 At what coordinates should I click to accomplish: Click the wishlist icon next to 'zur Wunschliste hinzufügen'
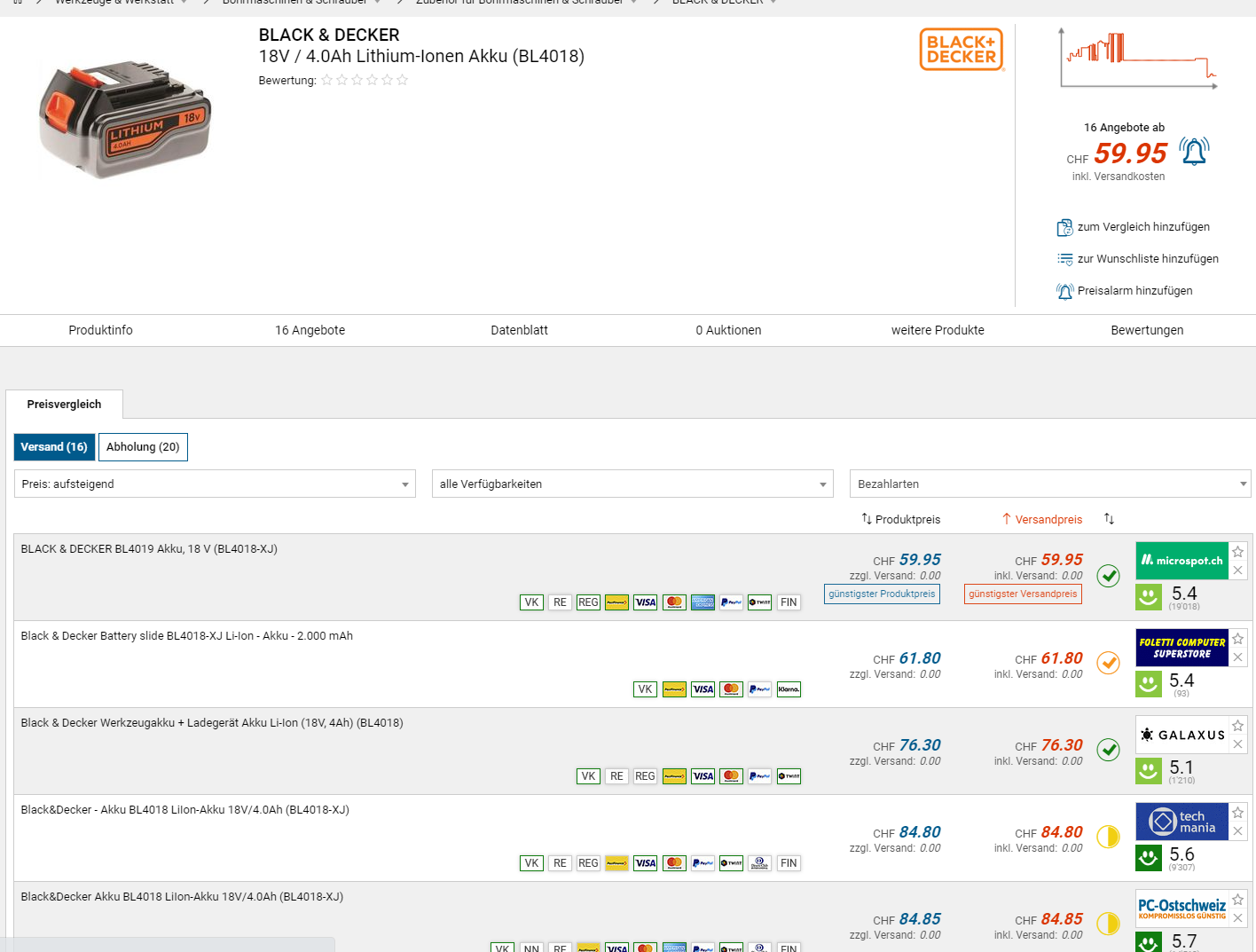(1064, 259)
